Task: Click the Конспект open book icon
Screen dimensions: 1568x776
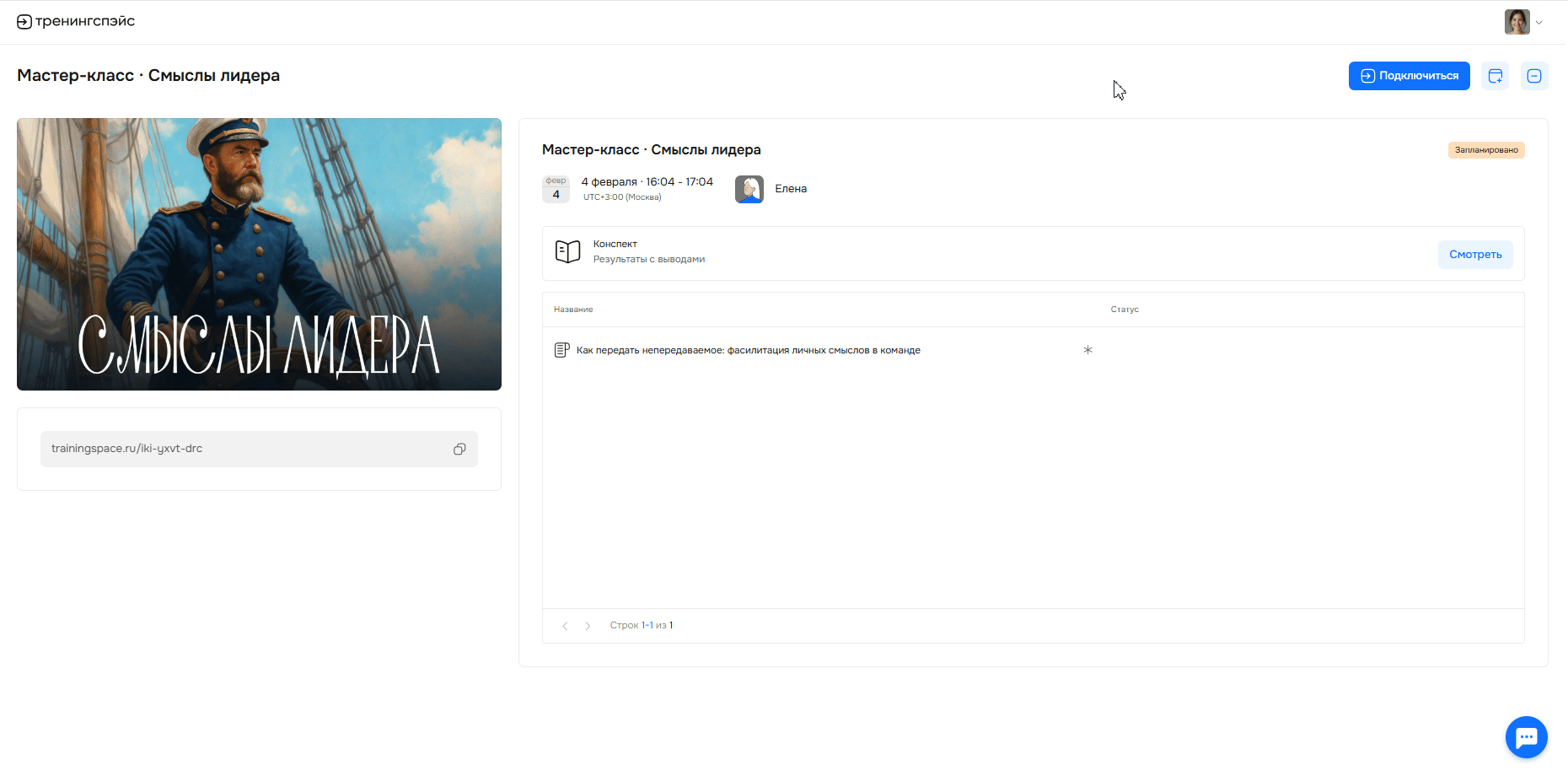Action: pyautogui.click(x=567, y=251)
